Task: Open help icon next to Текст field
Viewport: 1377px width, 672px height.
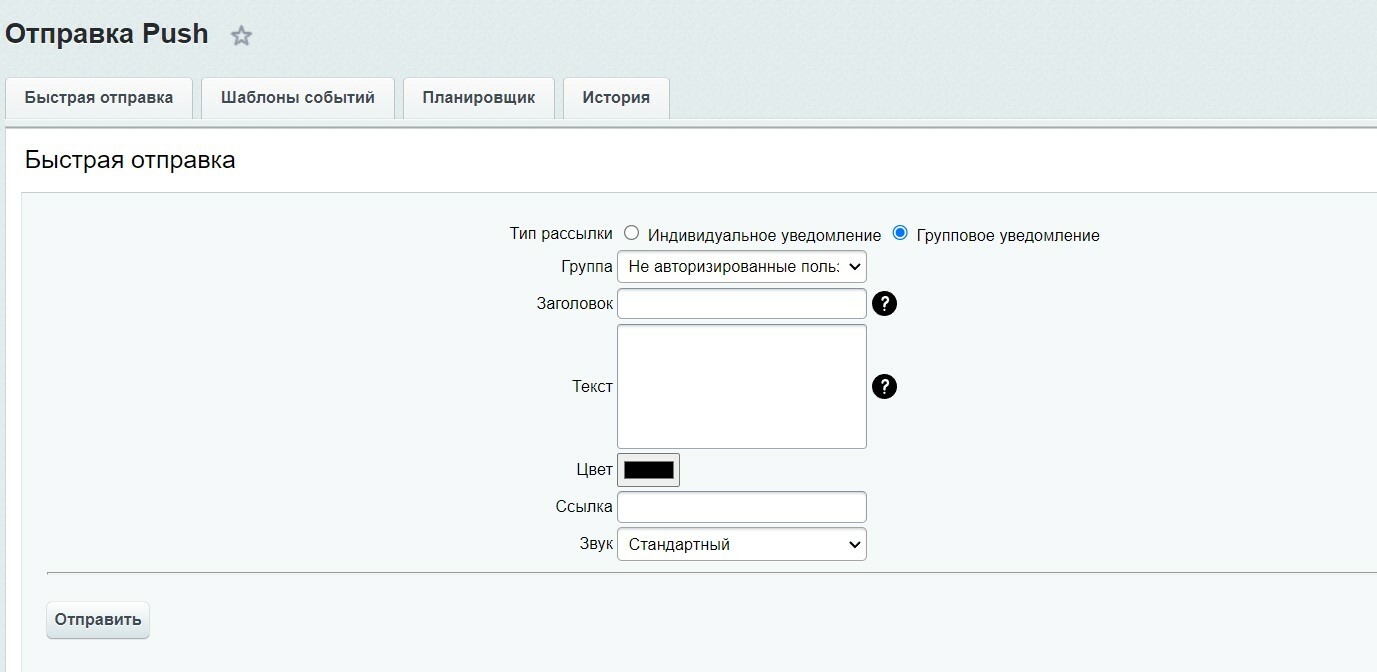Action: 884,386
